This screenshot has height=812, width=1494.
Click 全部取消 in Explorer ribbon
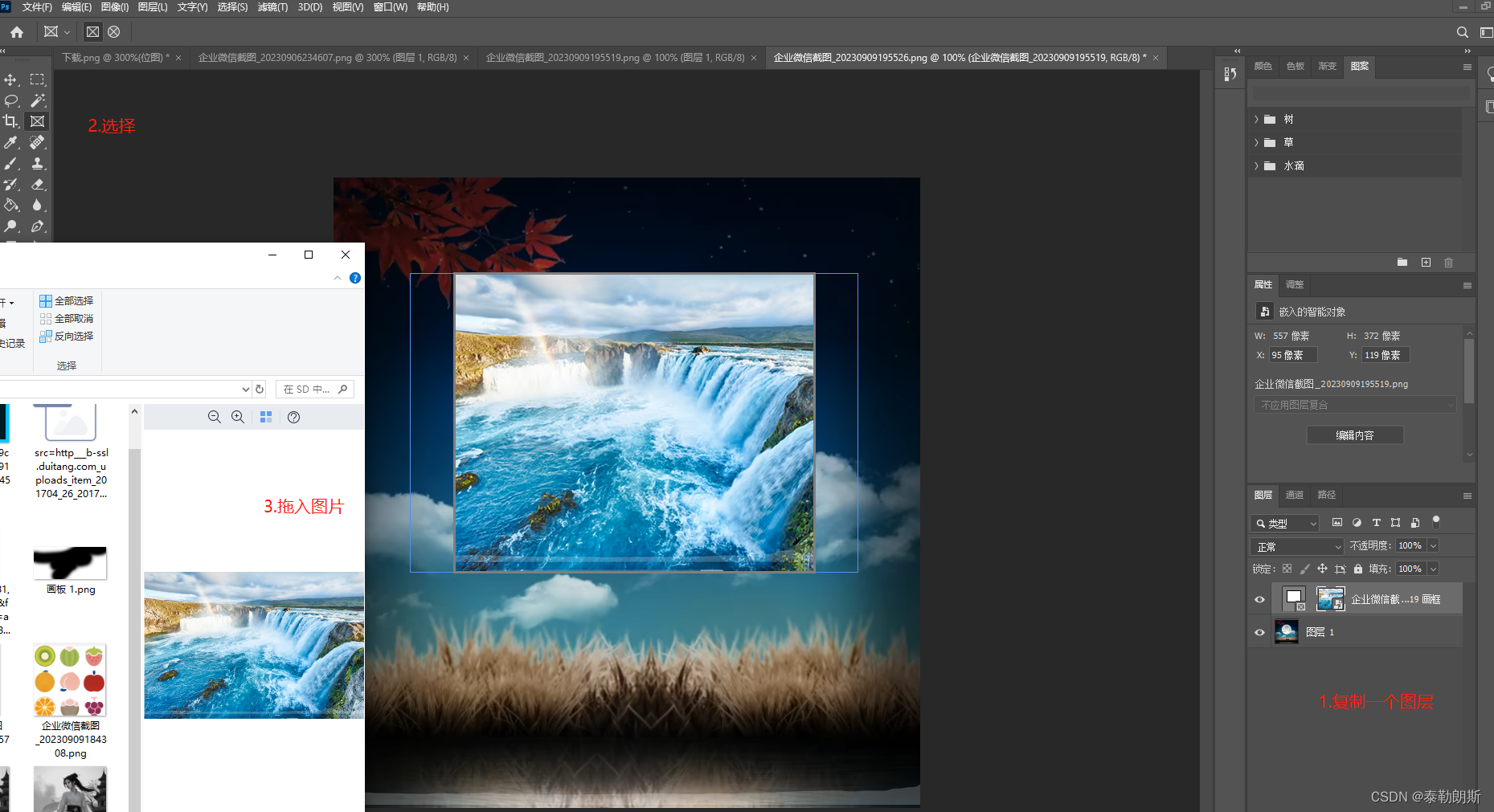[67, 319]
